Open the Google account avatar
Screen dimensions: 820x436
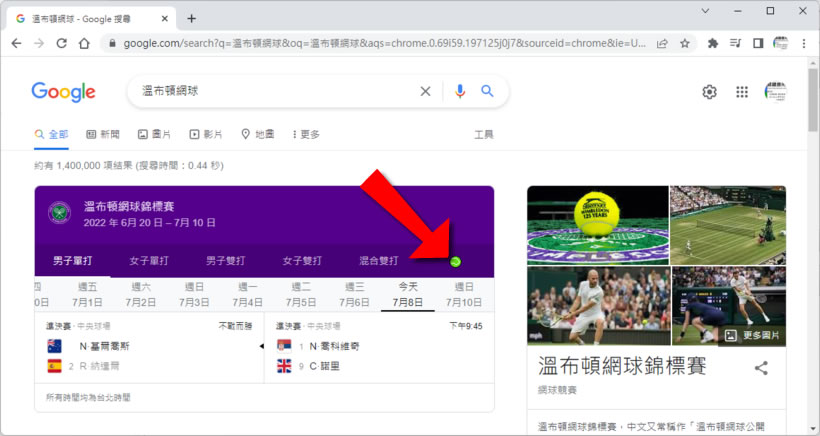[x=776, y=91]
